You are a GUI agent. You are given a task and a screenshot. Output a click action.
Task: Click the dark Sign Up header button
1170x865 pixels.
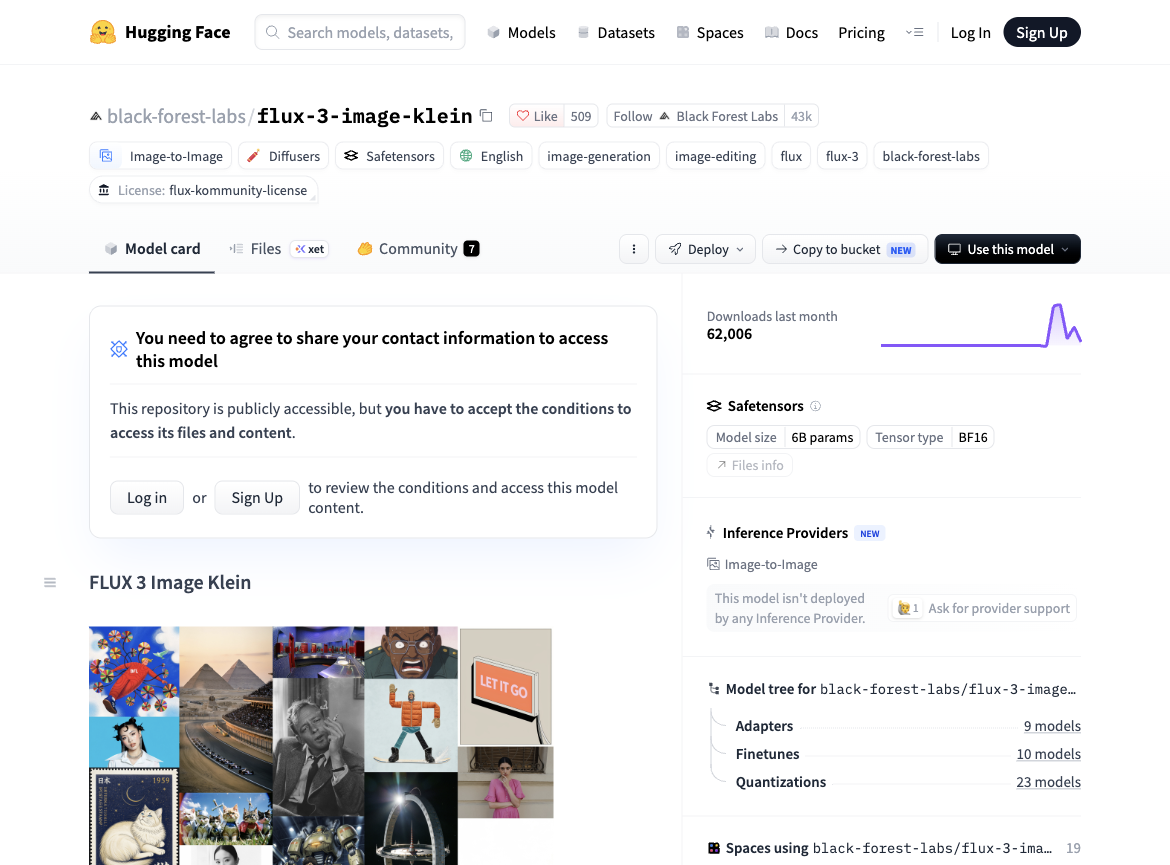[1042, 32]
